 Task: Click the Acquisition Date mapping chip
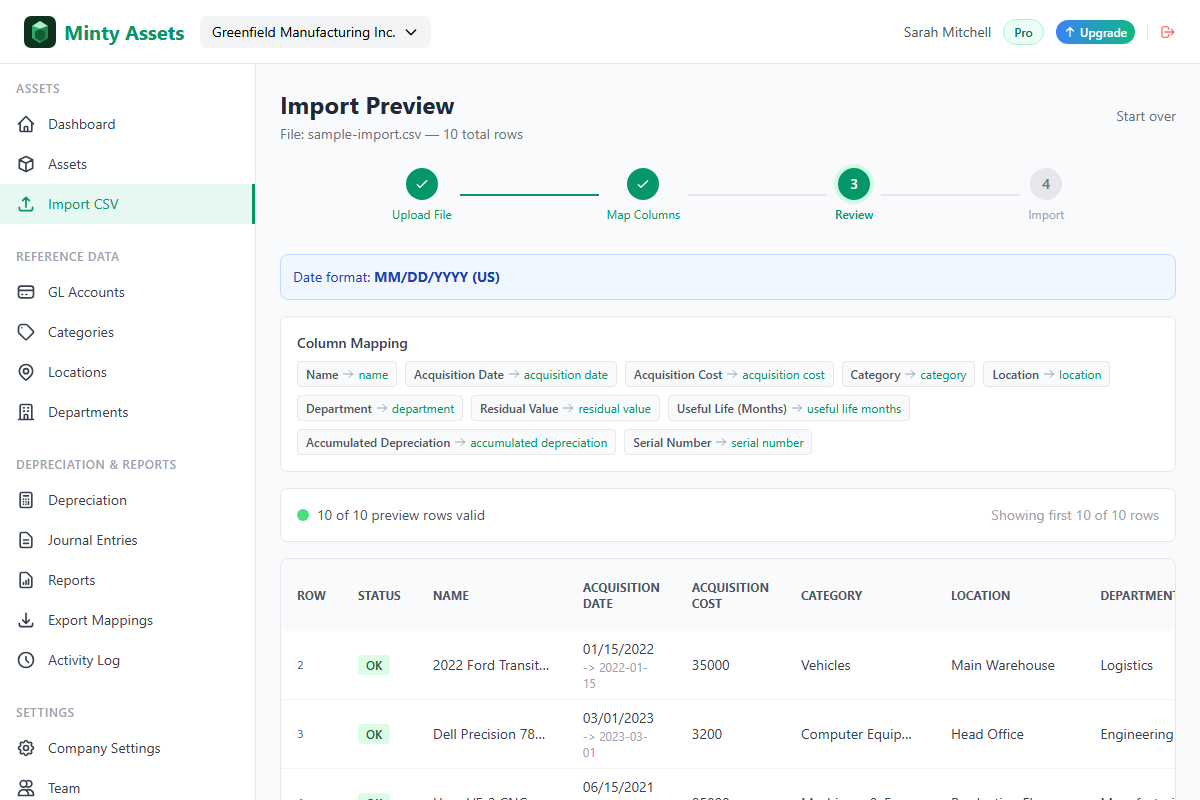coord(511,375)
